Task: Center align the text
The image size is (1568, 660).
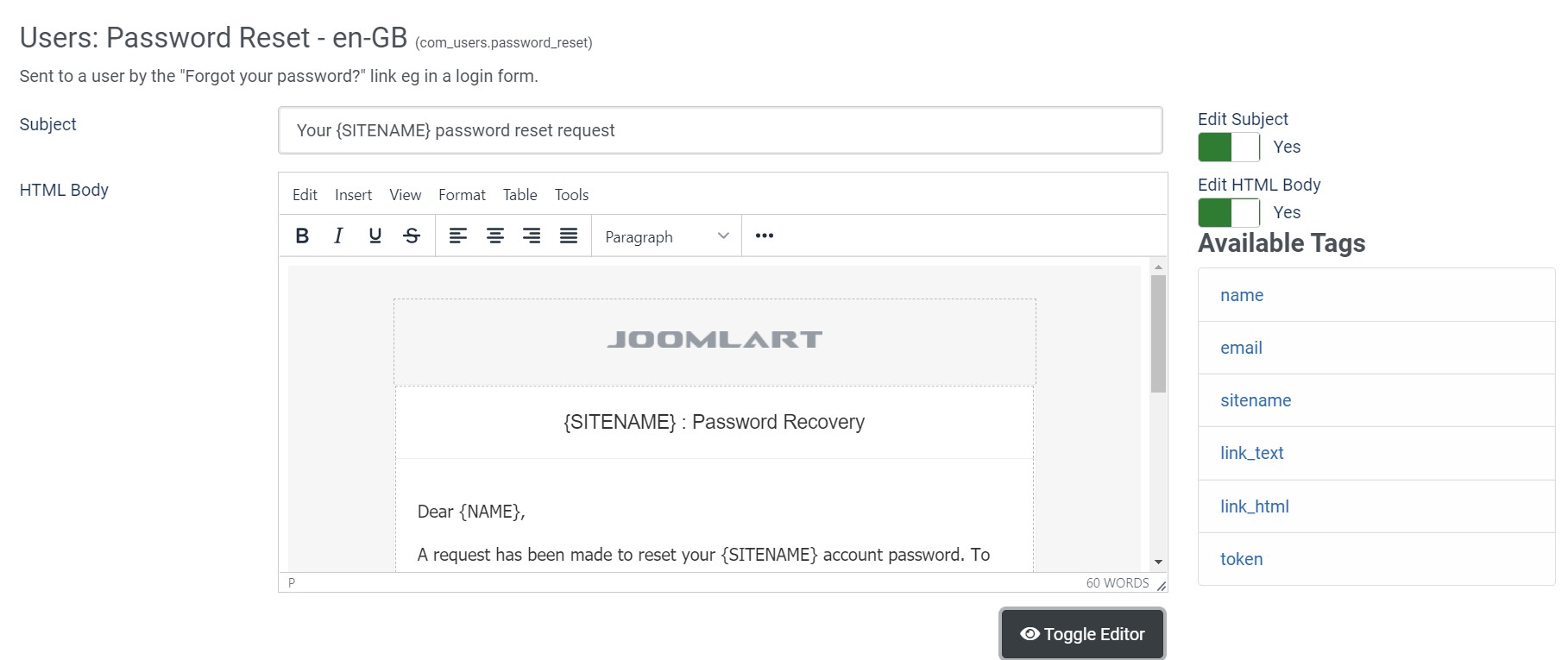Action: [x=494, y=236]
